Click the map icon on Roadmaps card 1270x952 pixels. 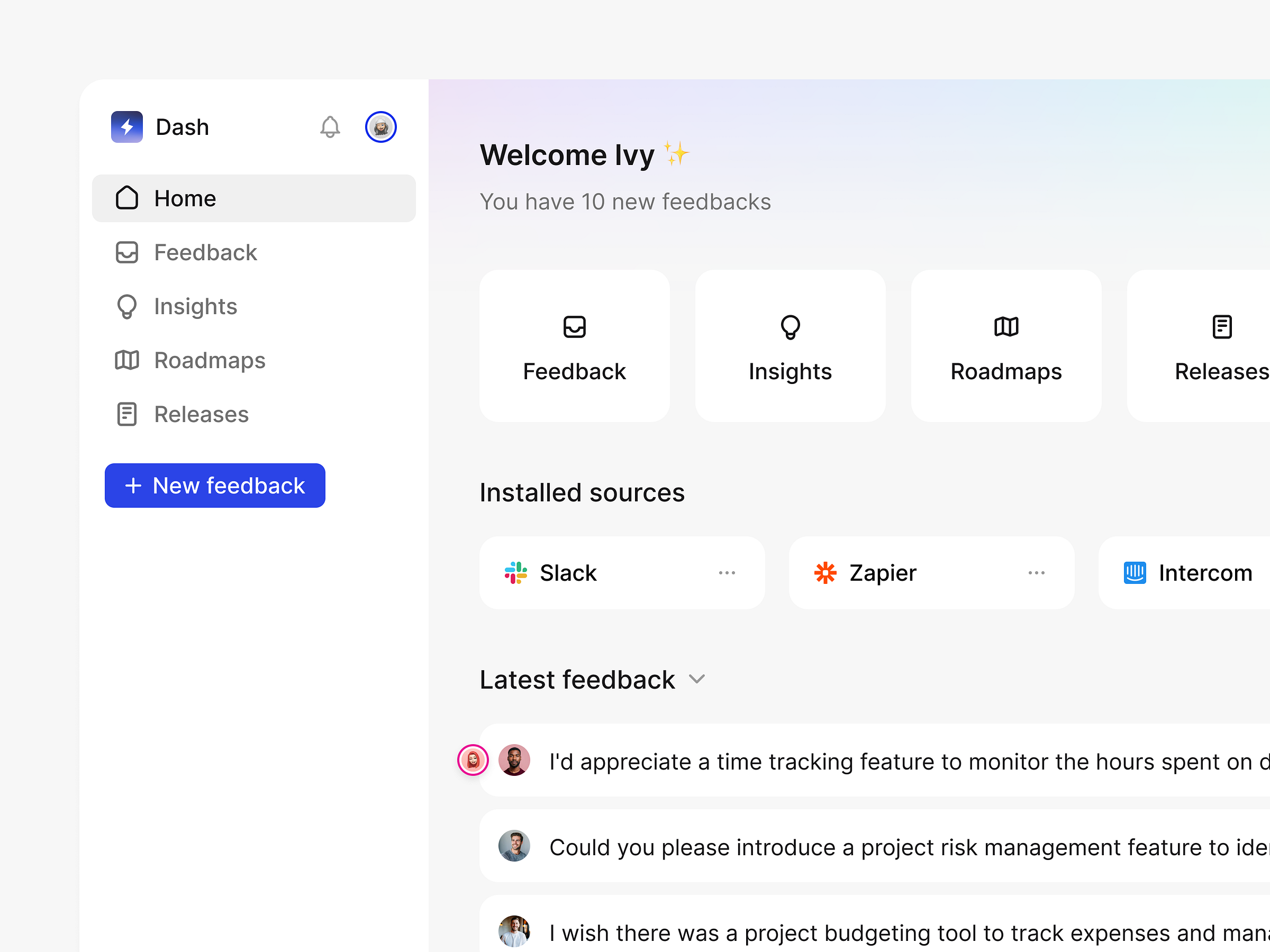point(1006,326)
